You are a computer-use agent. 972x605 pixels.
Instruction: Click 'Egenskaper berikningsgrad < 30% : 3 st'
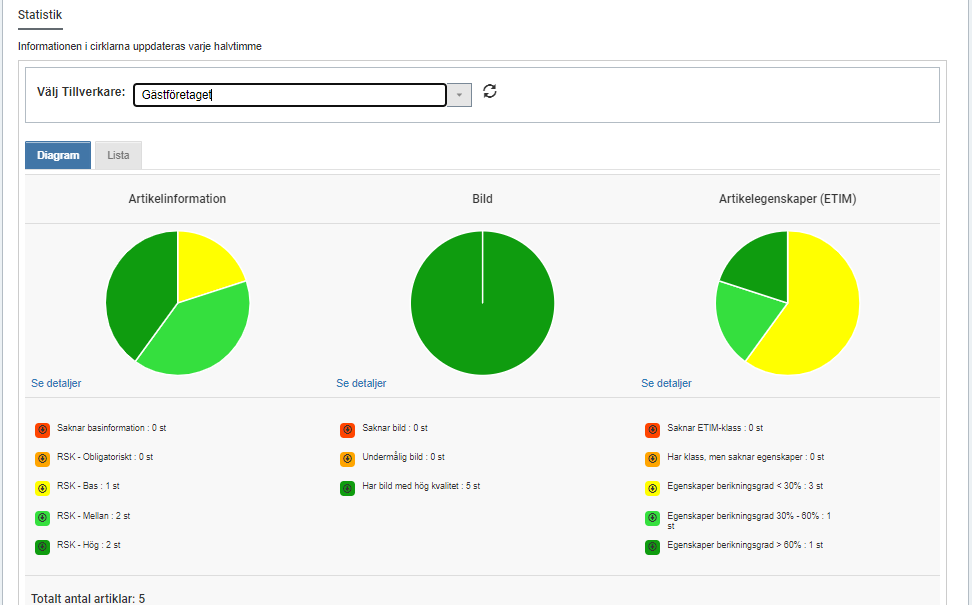[x=745, y=486]
